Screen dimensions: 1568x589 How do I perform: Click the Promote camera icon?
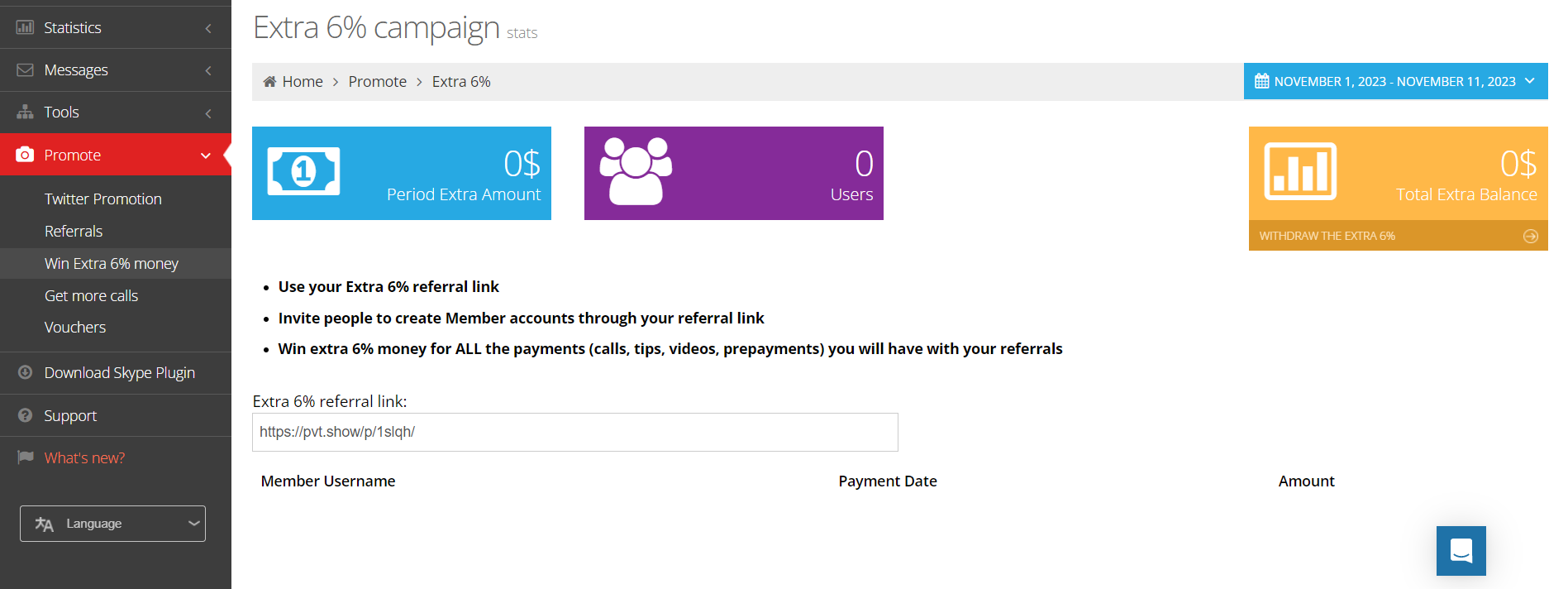click(x=25, y=155)
